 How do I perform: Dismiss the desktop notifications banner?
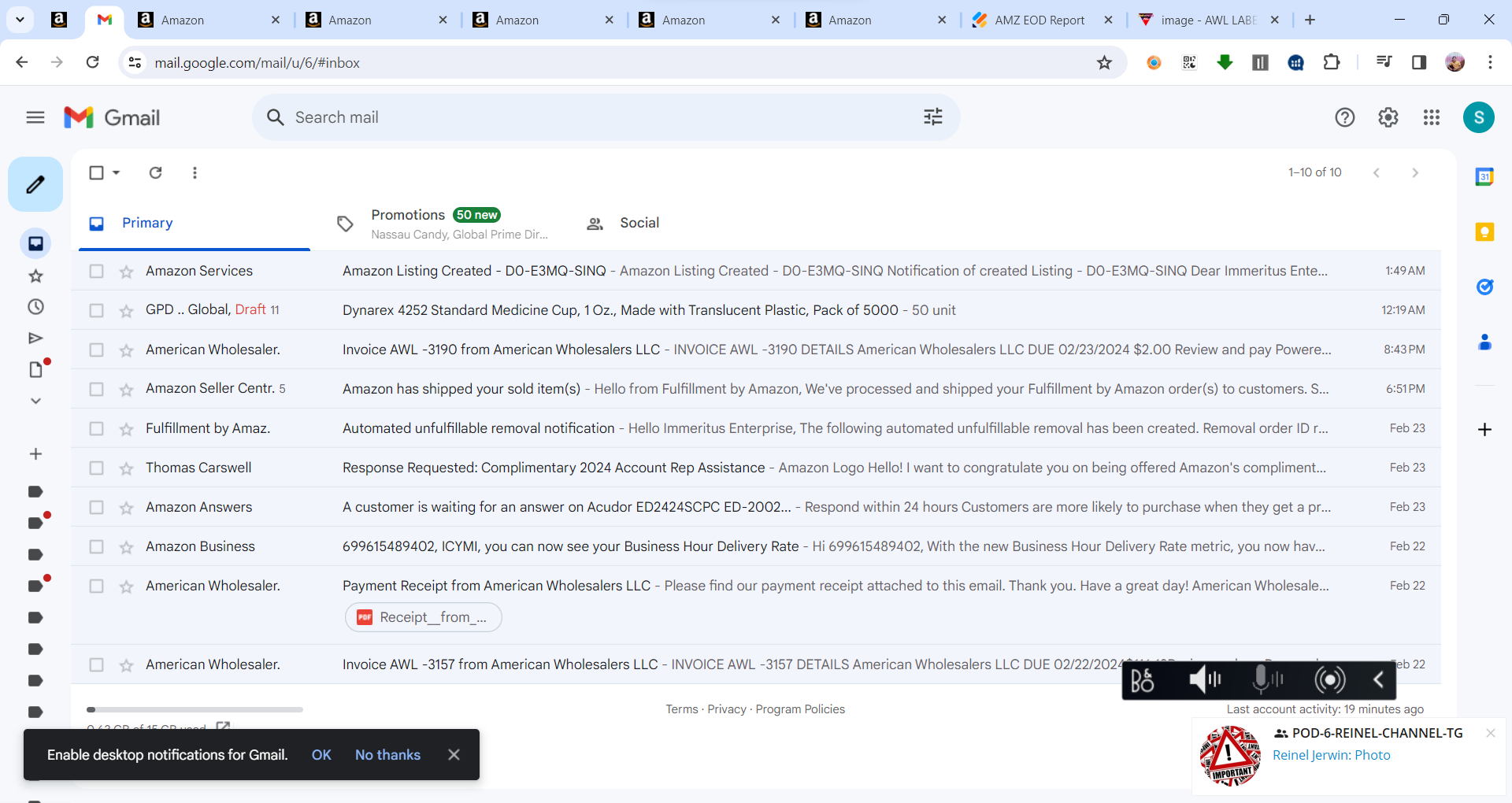coord(454,755)
